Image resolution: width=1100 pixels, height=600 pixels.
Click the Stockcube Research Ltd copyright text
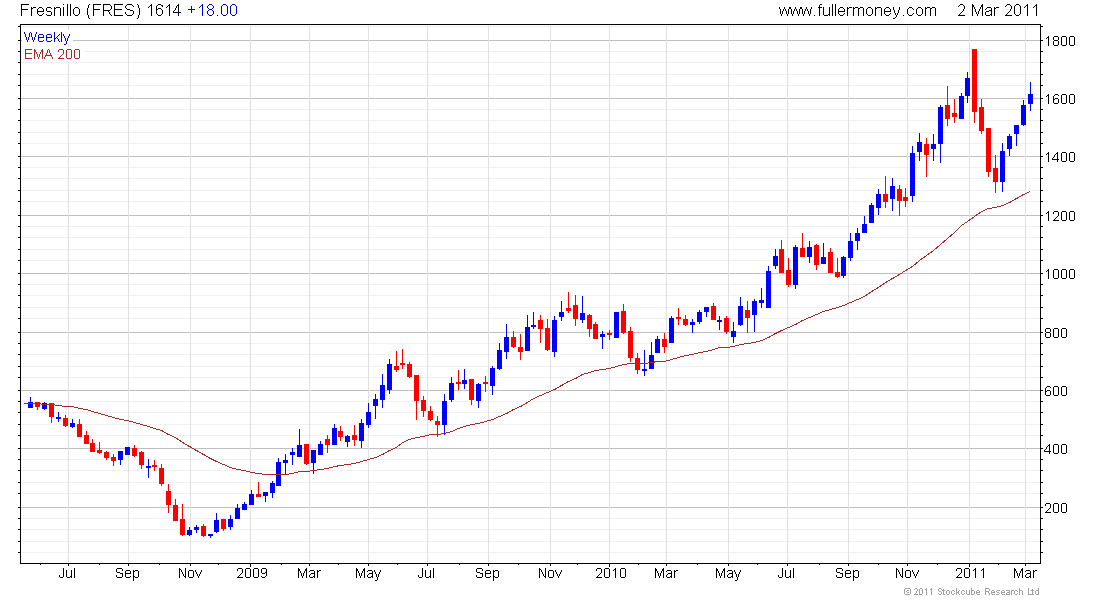971,592
